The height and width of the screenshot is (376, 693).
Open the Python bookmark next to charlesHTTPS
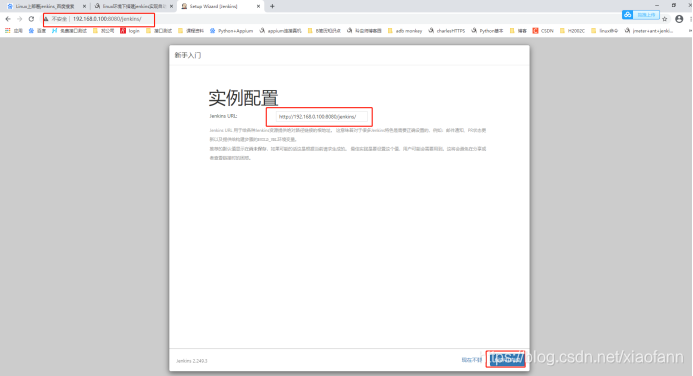pos(487,31)
